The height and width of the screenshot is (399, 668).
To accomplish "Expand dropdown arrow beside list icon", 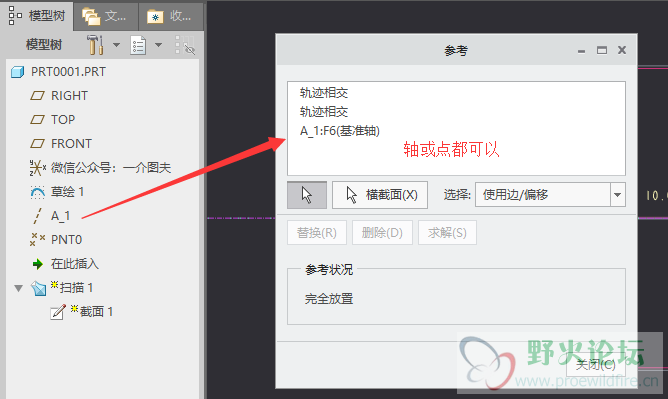I will [158, 45].
